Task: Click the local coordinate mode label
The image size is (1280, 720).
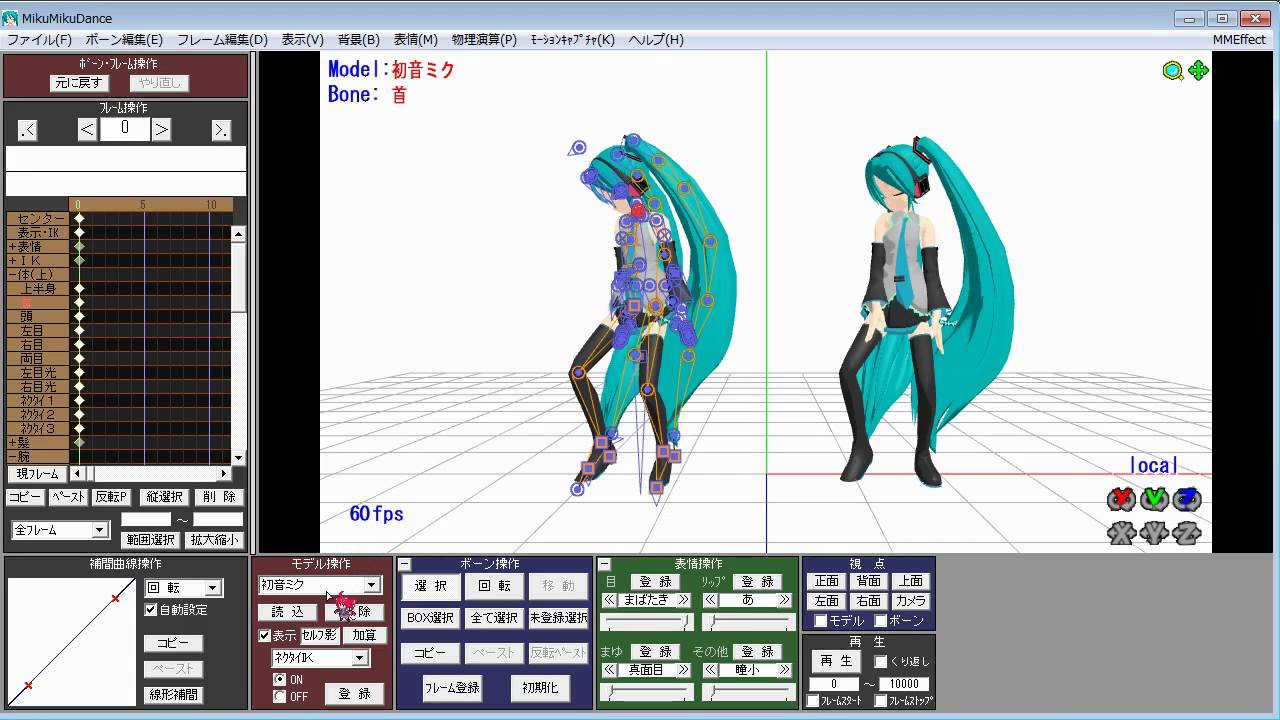Action: tap(1154, 465)
